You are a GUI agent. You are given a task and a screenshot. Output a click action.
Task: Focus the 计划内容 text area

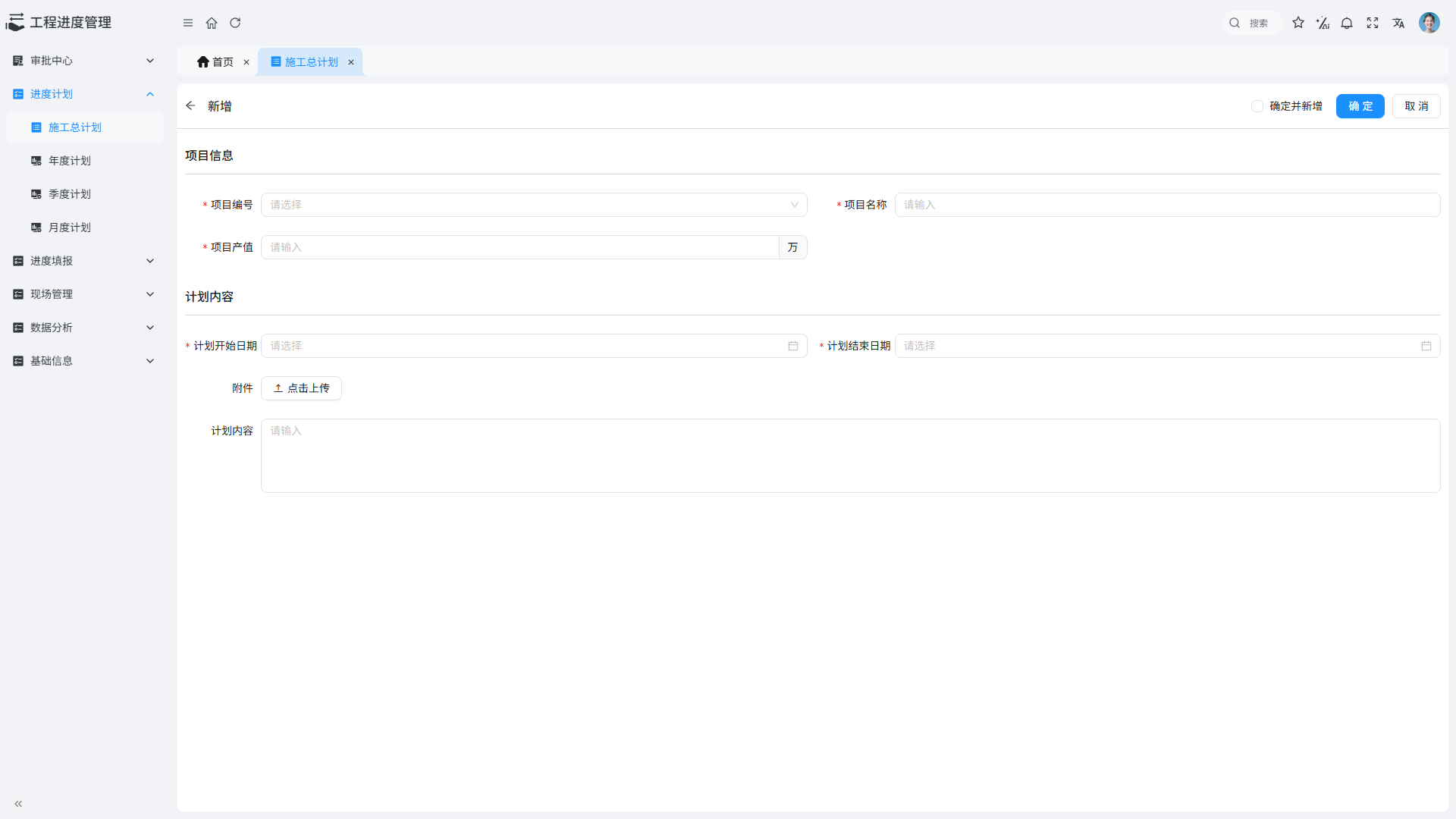coord(850,456)
